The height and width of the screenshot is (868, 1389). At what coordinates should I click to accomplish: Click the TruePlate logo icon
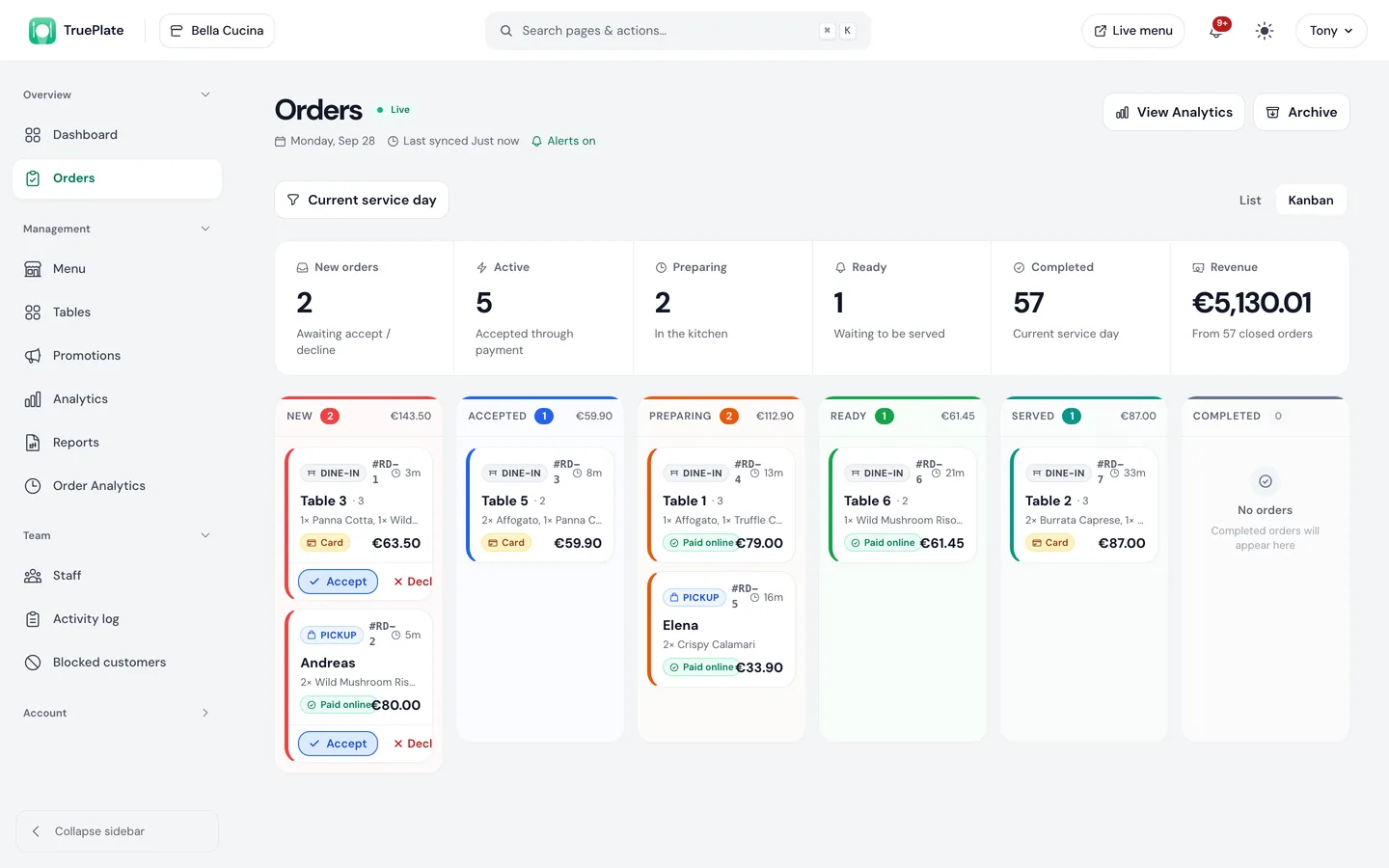point(41,31)
